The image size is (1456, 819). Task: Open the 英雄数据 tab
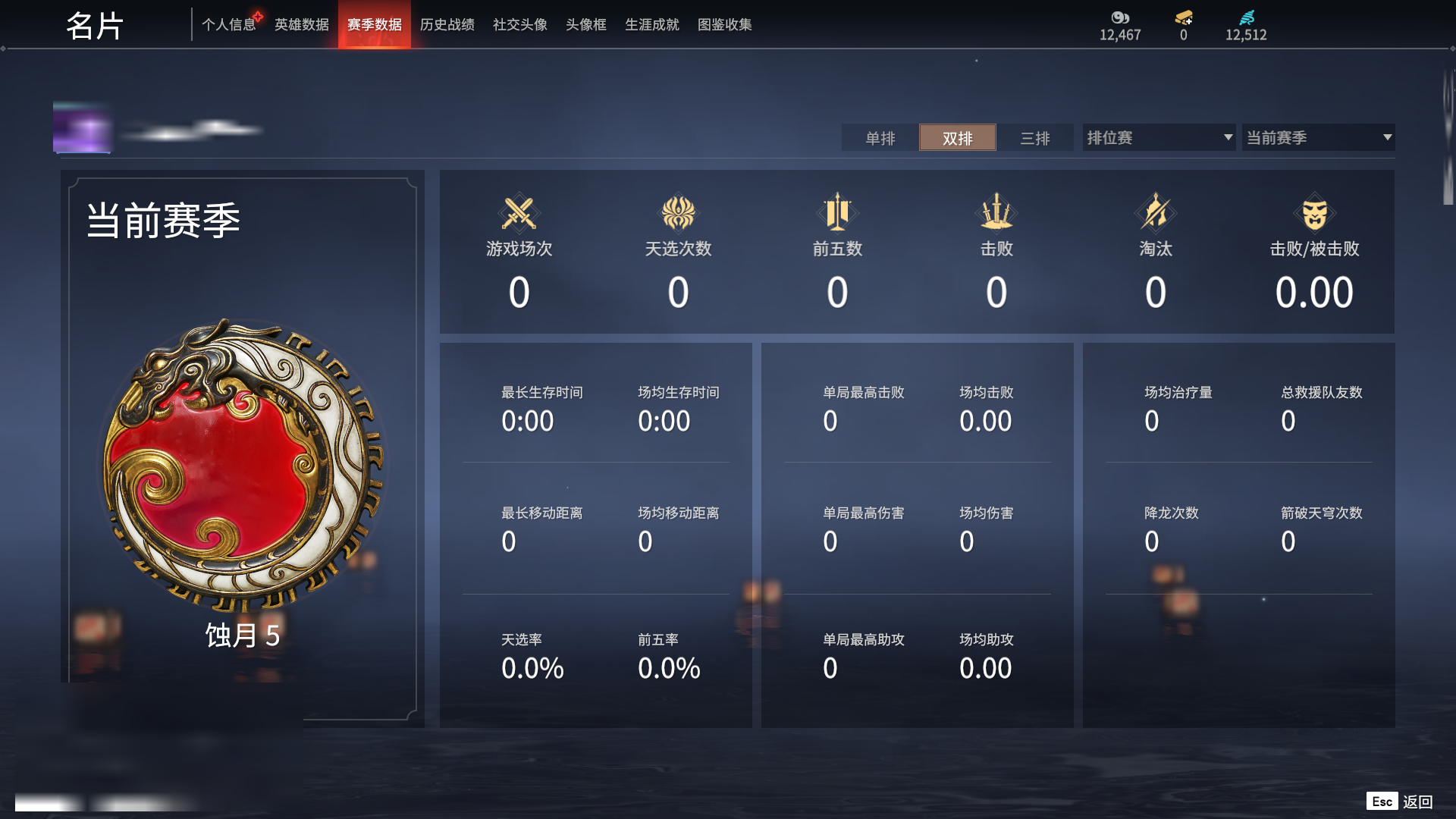coord(302,24)
